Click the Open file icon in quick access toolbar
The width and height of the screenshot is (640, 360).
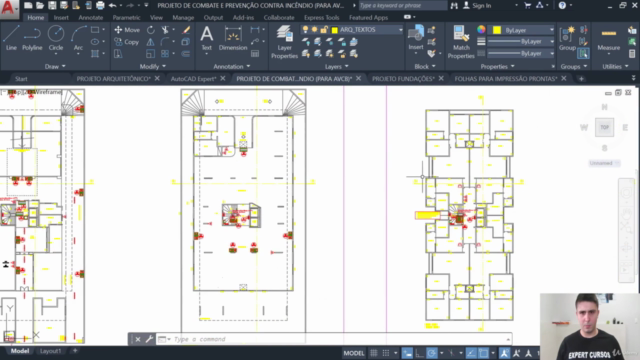point(40,5)
